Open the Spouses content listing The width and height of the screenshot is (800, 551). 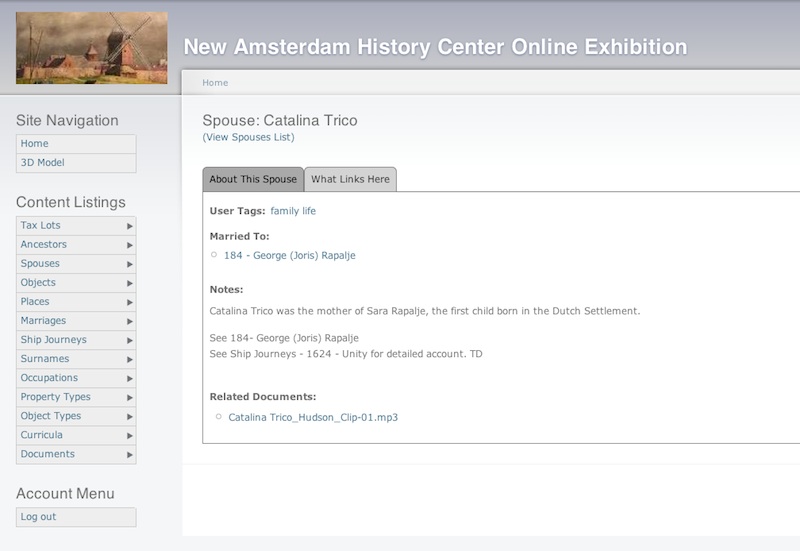click(40, 264)
